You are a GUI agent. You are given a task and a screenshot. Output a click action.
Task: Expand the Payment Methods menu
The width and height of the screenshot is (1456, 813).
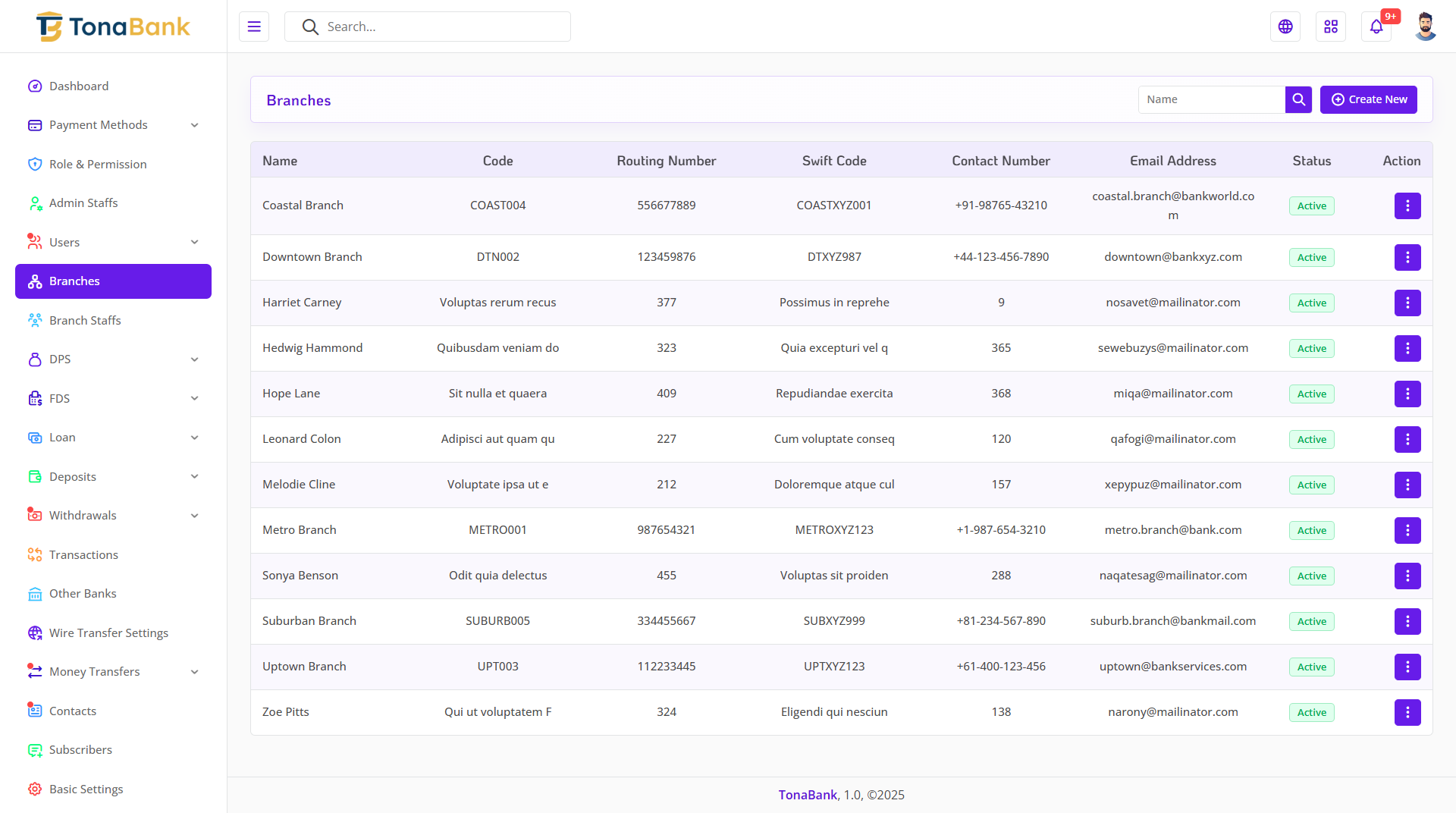[x=113, y=125]
